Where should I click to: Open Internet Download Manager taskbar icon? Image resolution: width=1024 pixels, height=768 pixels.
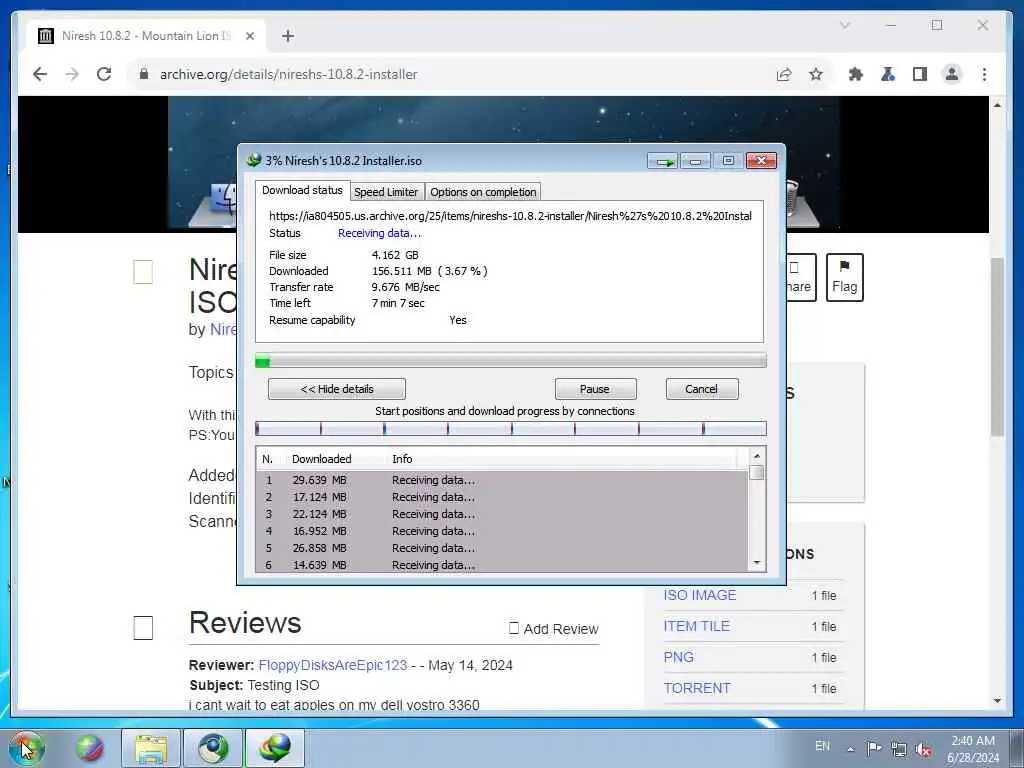point(274,748)
